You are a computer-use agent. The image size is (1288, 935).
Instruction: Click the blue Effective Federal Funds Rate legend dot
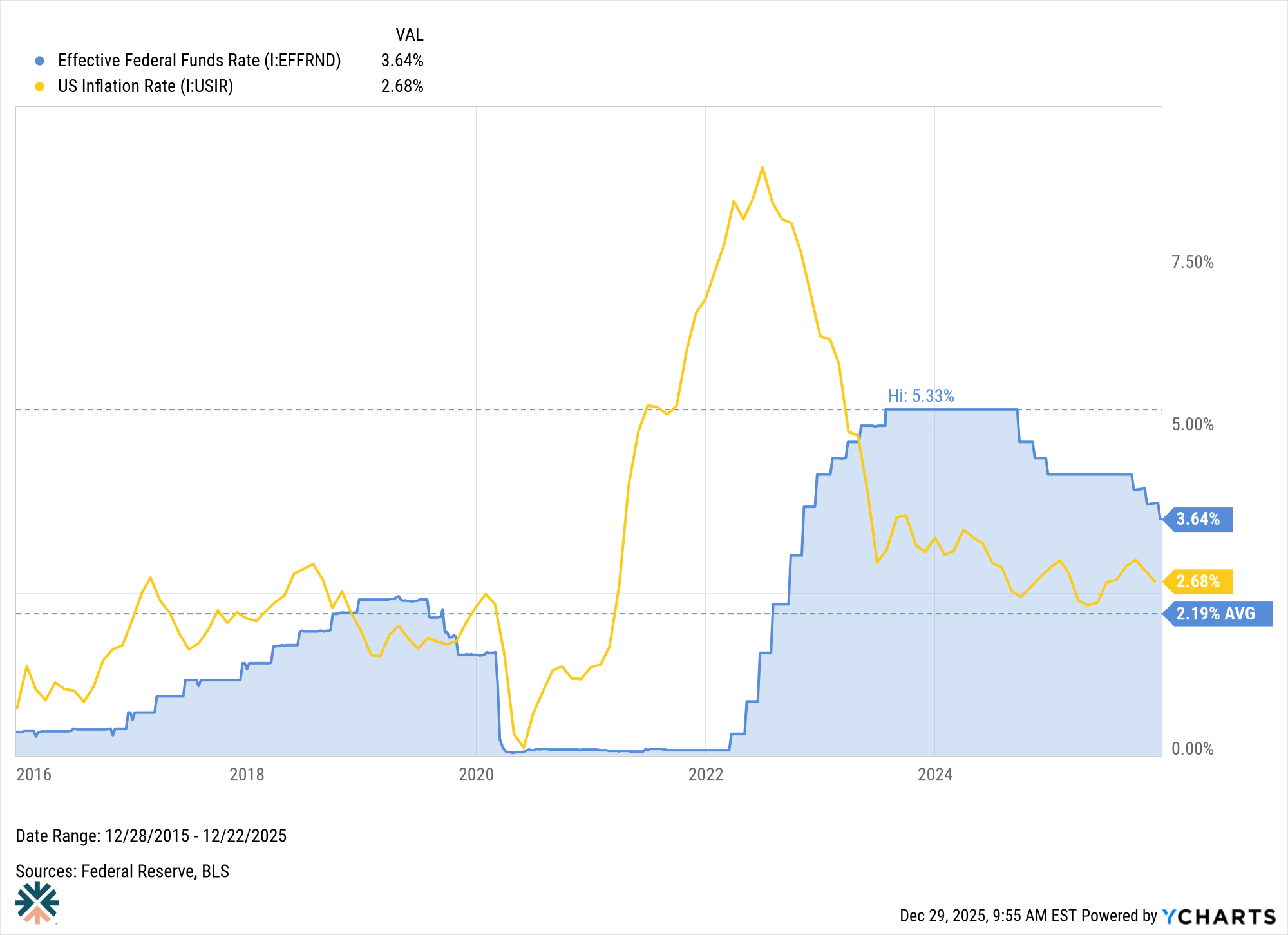40,61
